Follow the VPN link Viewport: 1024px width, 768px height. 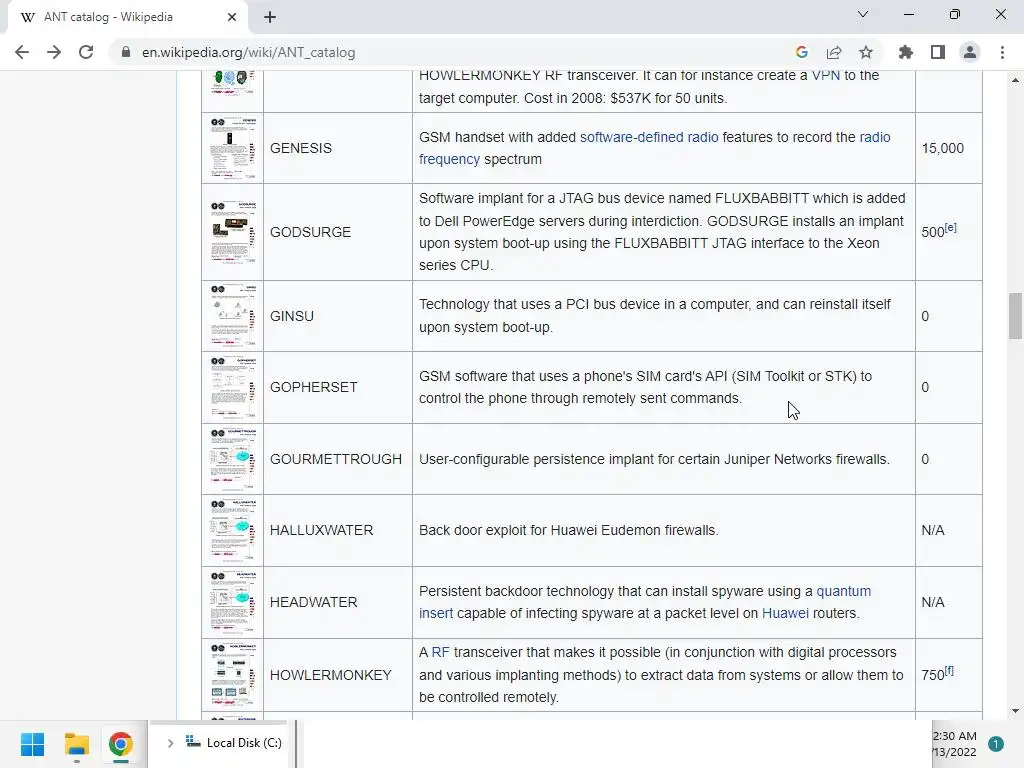pyautogui.click(x=825, y=75)
